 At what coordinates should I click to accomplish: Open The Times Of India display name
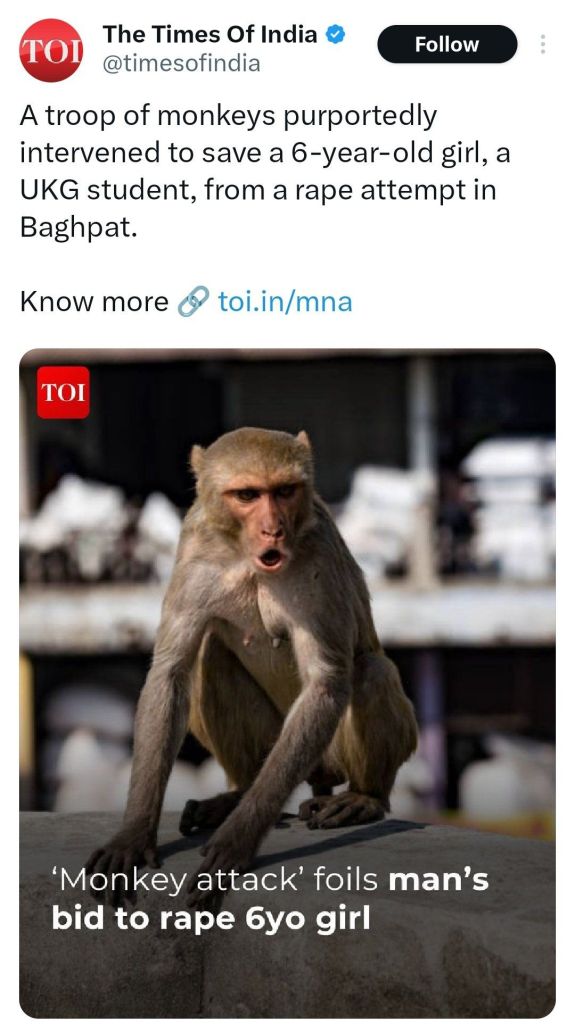tap(210, 34)
